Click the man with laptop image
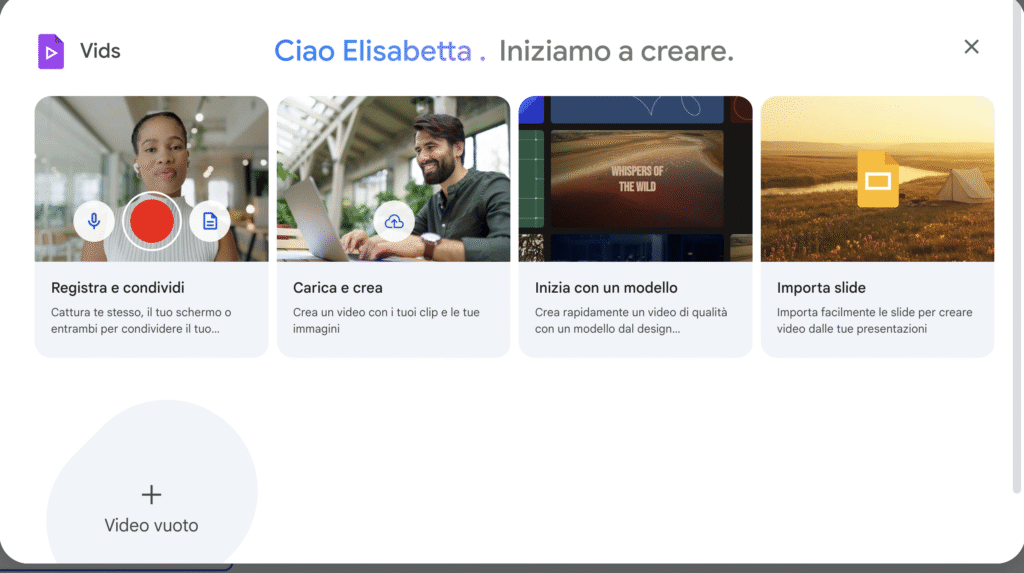This screenshot has height=573, width=1024. [x=393, y=179]
